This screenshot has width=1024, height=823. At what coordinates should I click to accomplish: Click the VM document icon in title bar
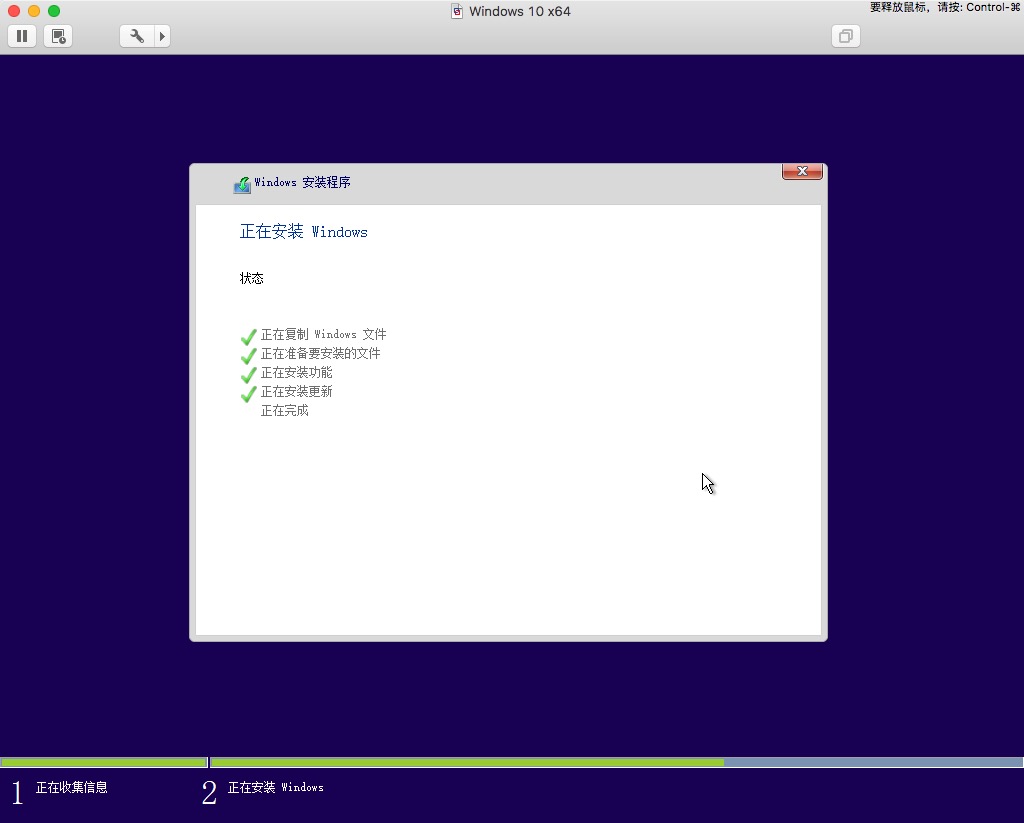457,11
